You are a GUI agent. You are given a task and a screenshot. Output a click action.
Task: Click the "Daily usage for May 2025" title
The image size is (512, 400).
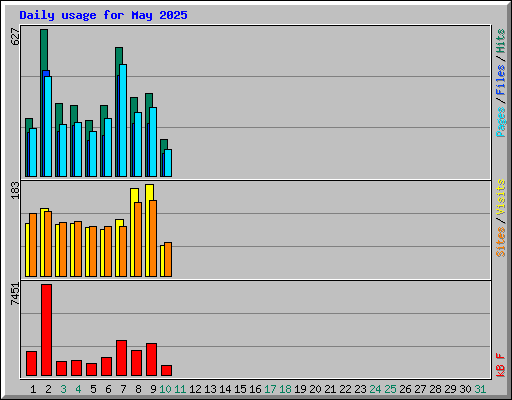103,15
